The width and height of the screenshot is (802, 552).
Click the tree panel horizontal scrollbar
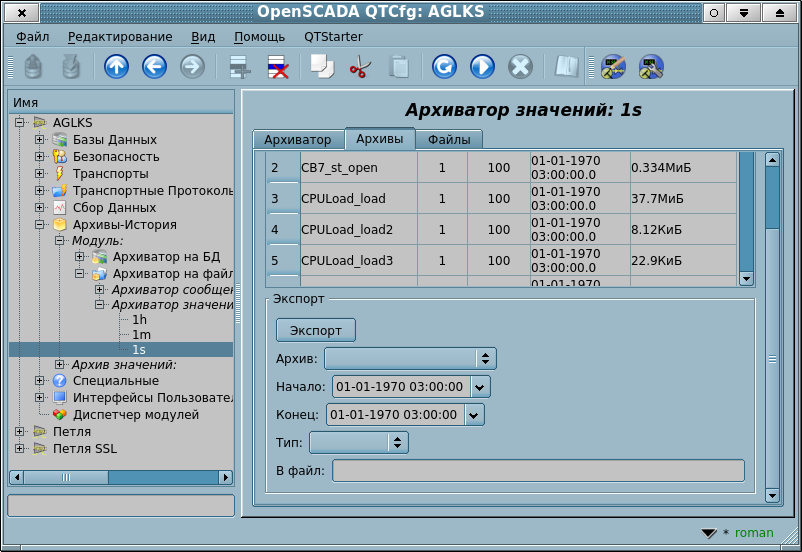pos(120,478)
